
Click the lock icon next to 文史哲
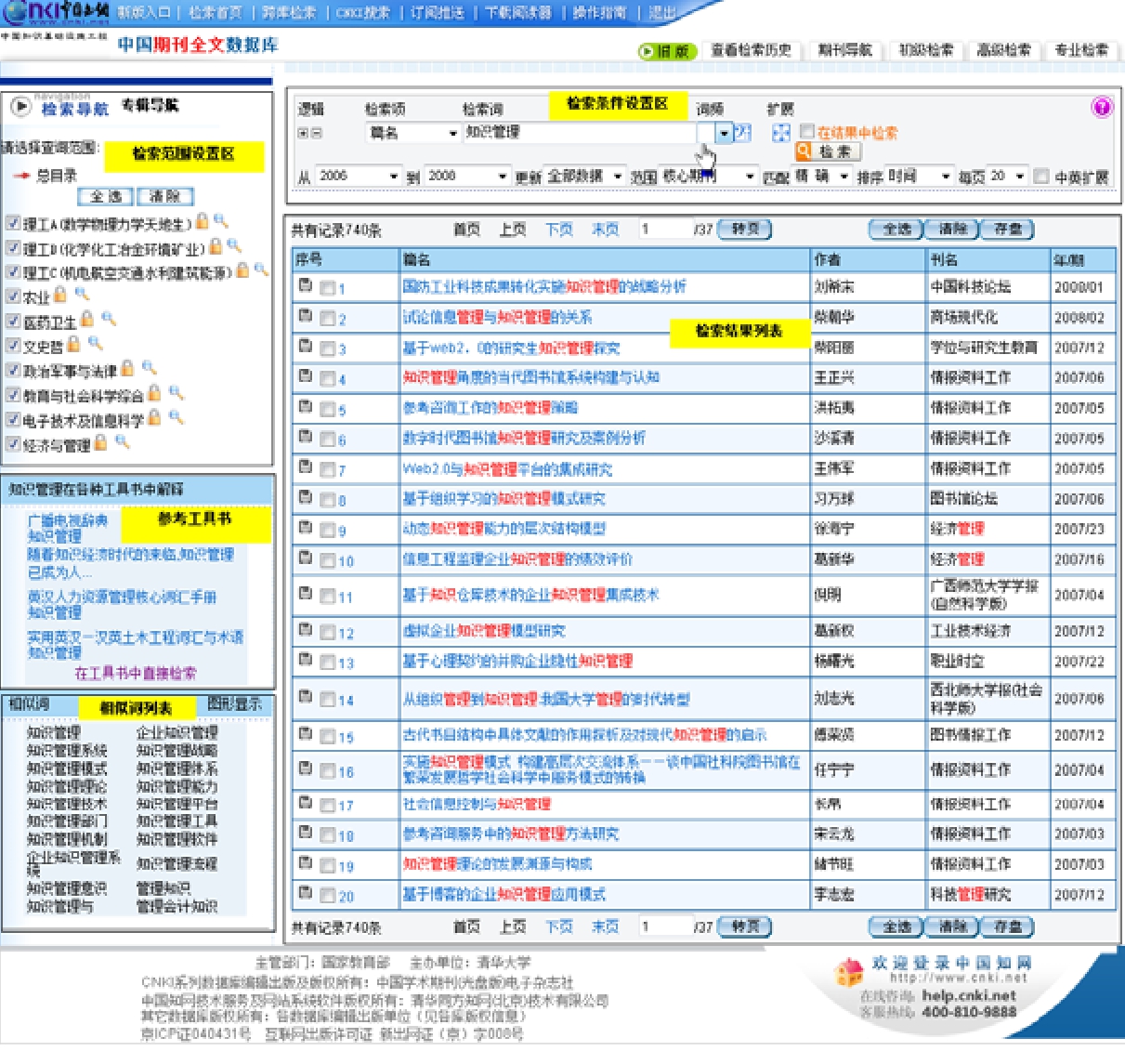pyautogui.click(x=72, y=344)
